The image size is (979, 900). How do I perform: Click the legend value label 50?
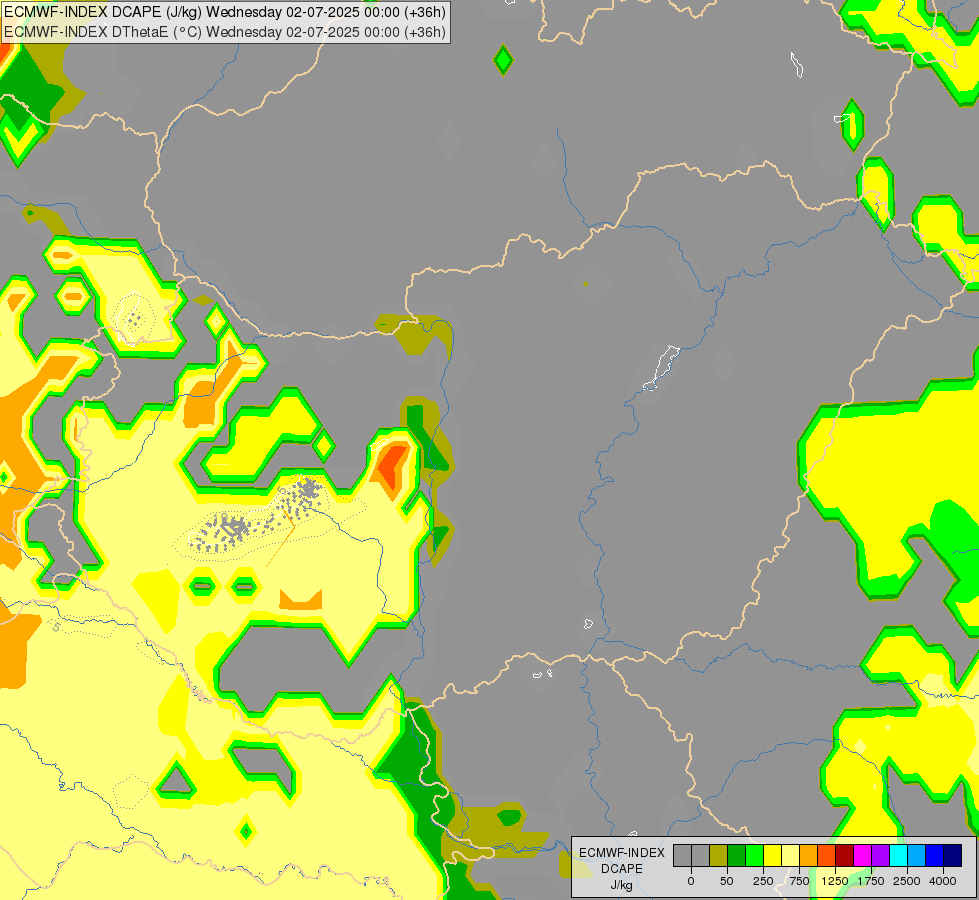[727, 881]
